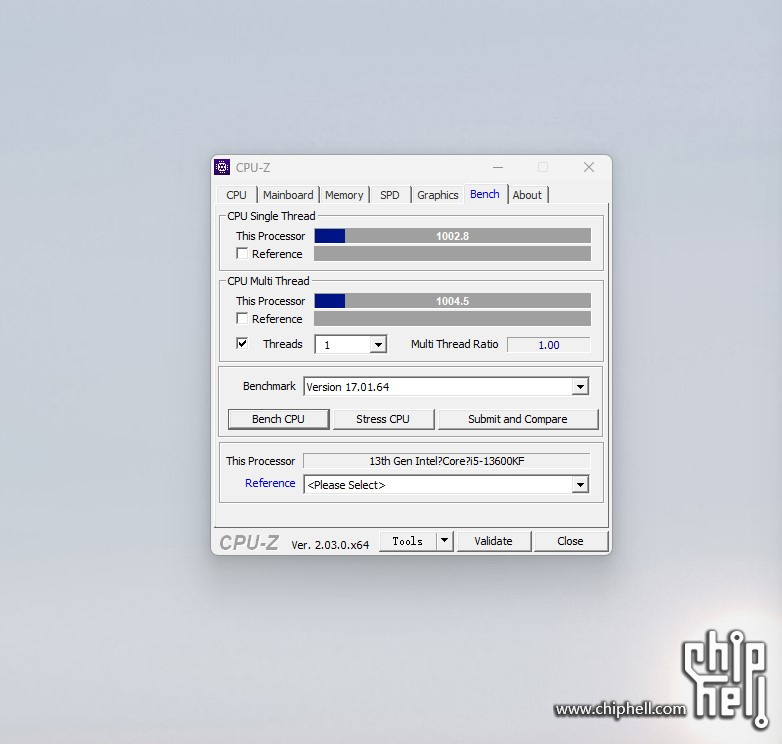
Task: Start the Bench CPU test
Action: click(278, 419)
